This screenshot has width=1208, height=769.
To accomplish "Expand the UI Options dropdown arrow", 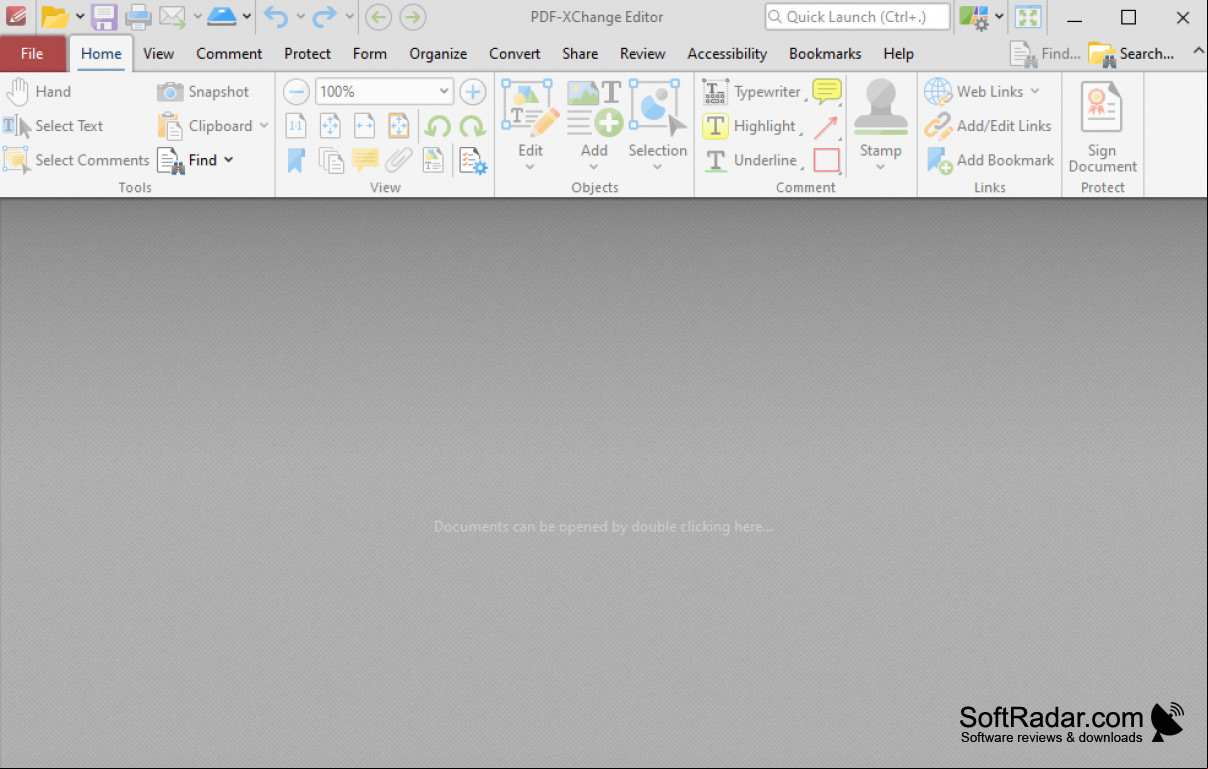I will click(999, 17).
